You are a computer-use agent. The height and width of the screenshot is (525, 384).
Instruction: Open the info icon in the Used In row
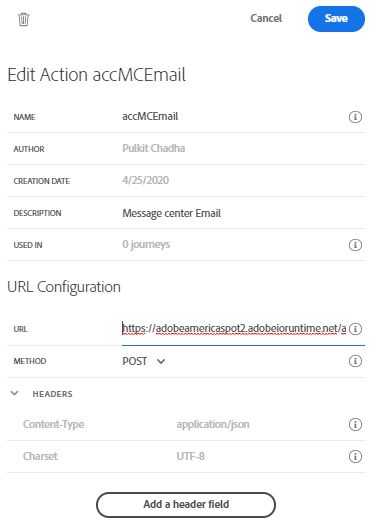(x=355, y=245)
